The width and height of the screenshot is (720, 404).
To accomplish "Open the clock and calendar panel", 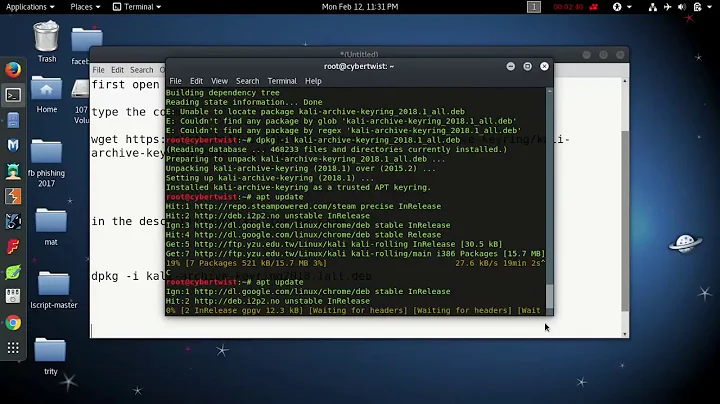I will [360, 7].
